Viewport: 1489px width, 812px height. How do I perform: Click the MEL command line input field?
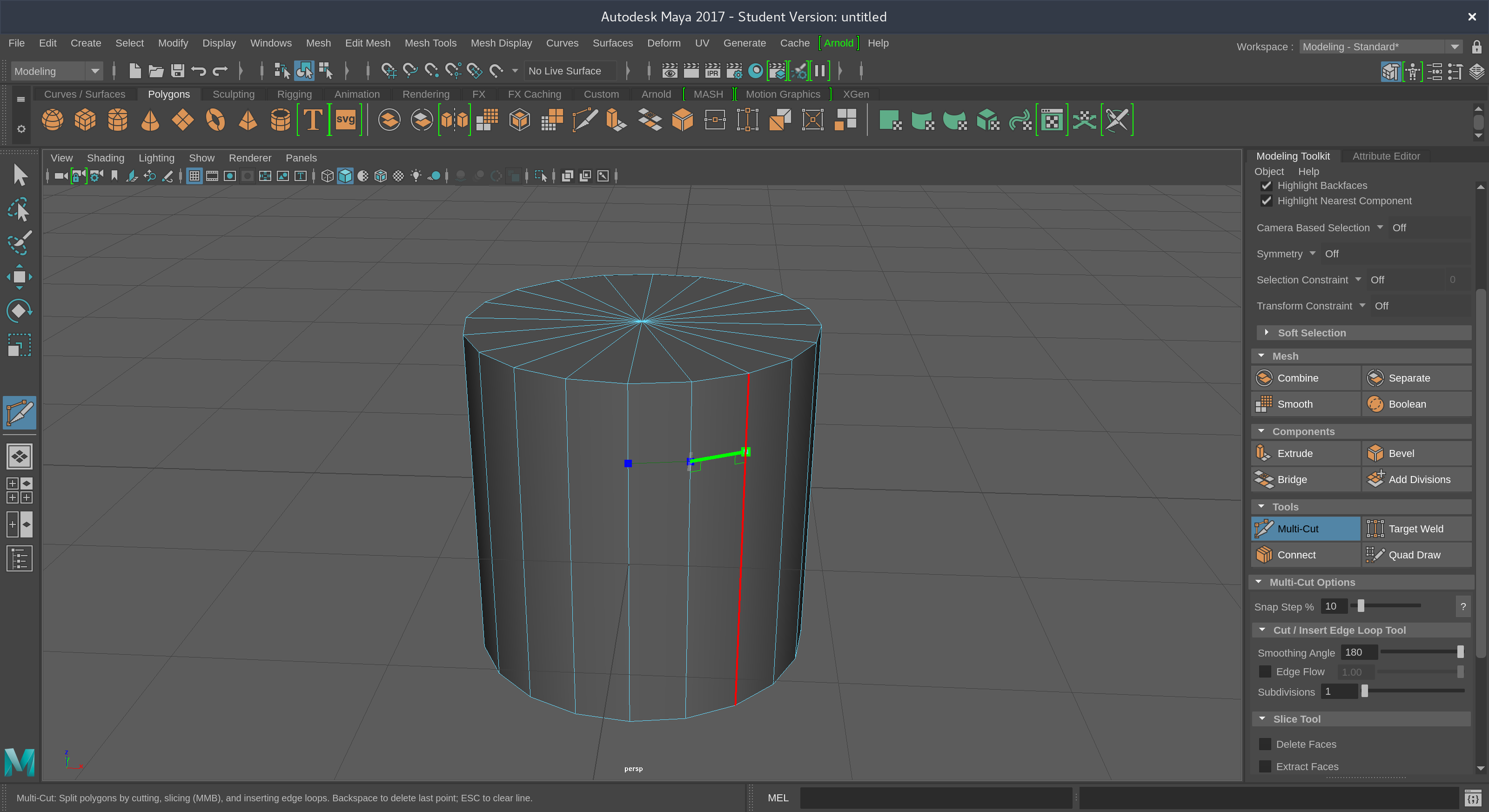[936, 798]
